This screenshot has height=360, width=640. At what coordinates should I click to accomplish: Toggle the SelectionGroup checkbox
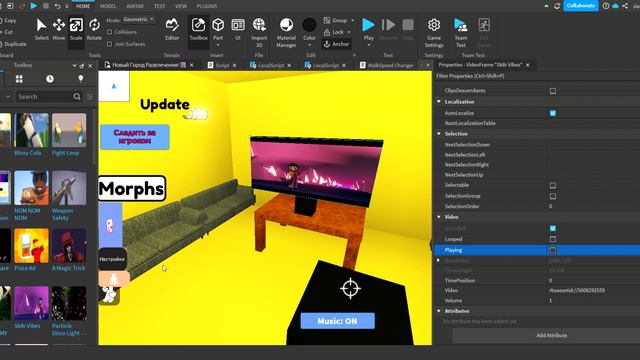point(553,196)
